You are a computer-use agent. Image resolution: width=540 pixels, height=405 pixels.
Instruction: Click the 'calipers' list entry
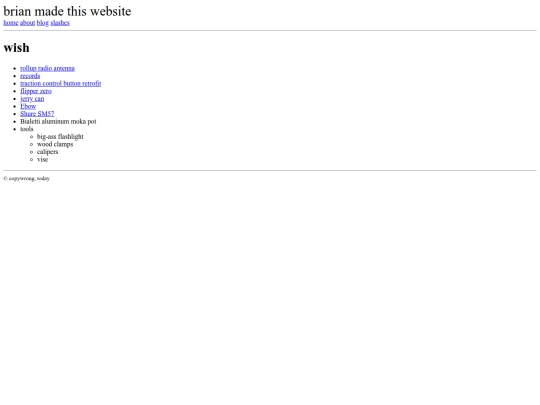[48, 152]
